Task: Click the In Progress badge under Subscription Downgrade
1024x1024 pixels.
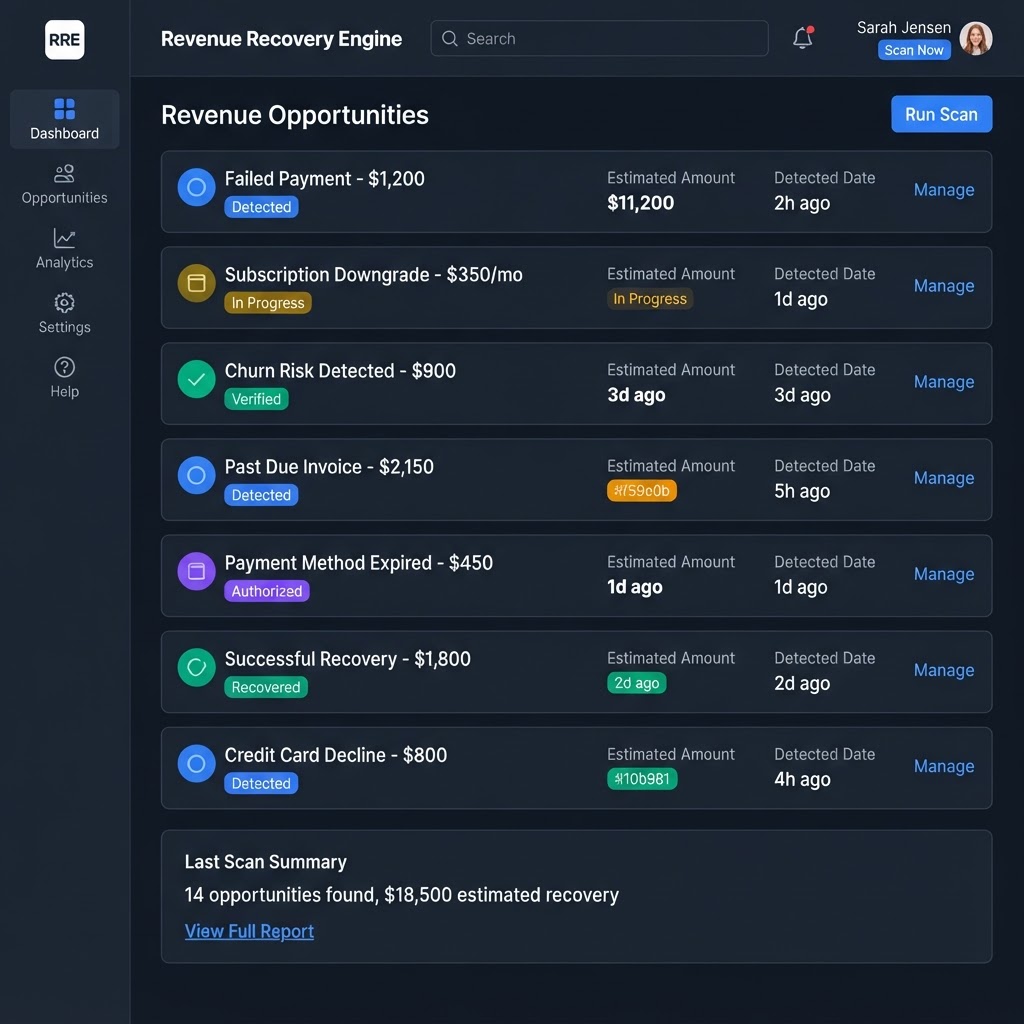Action: pos(268,303)
